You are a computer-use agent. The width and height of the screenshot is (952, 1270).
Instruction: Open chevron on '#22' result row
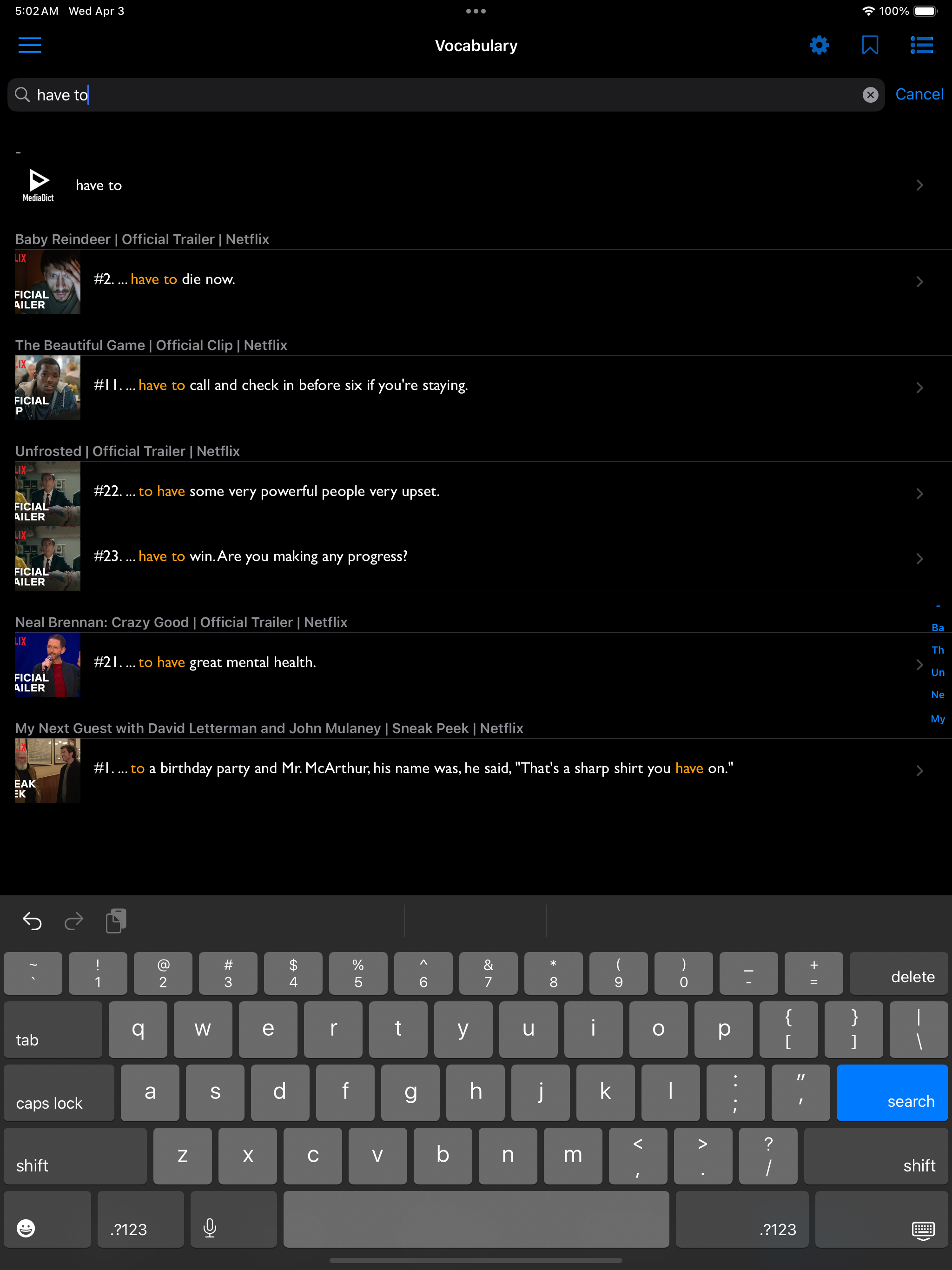click(919, 494)
